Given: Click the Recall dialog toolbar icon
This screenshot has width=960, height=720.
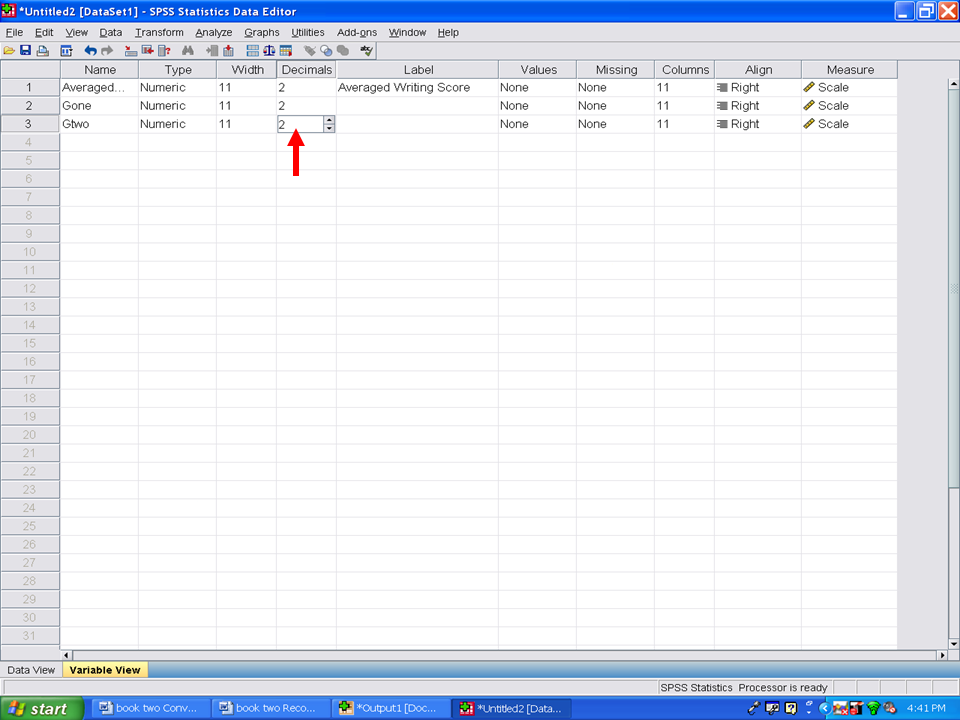Looking at the screenshot, I should click(67, 50).
